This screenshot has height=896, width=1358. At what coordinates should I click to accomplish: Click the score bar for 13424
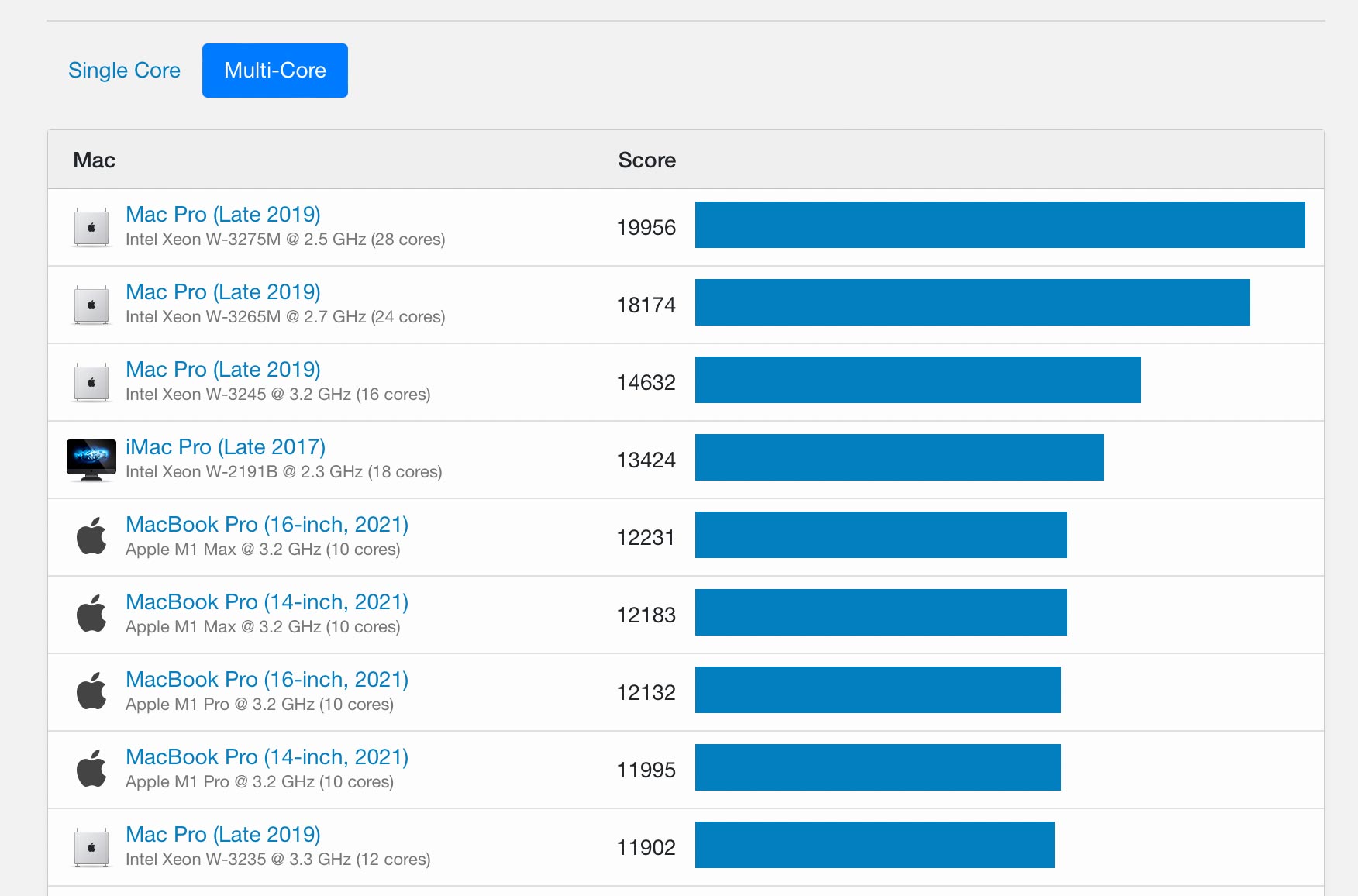coord(899,457)
